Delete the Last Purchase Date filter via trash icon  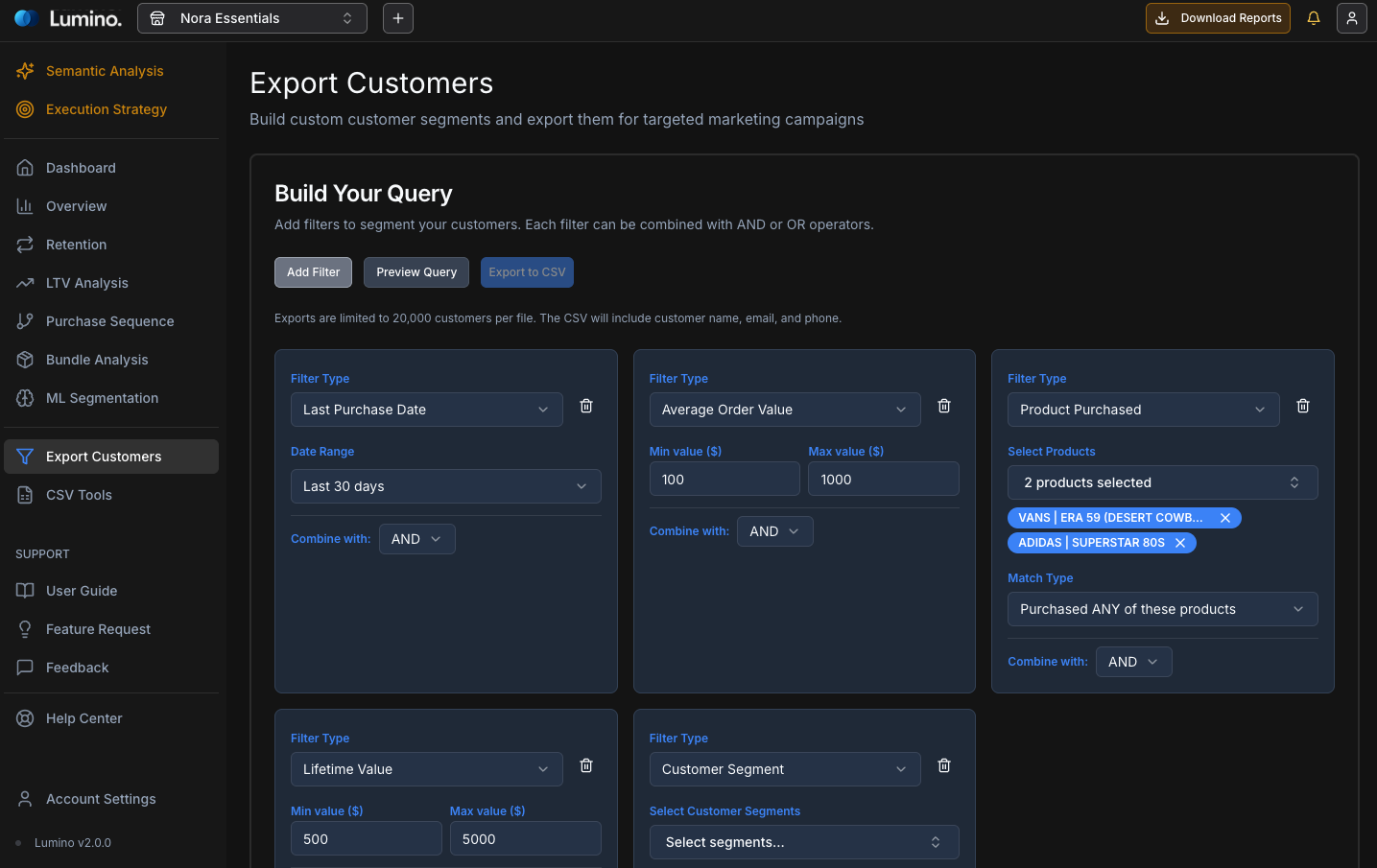coord(585,406)
